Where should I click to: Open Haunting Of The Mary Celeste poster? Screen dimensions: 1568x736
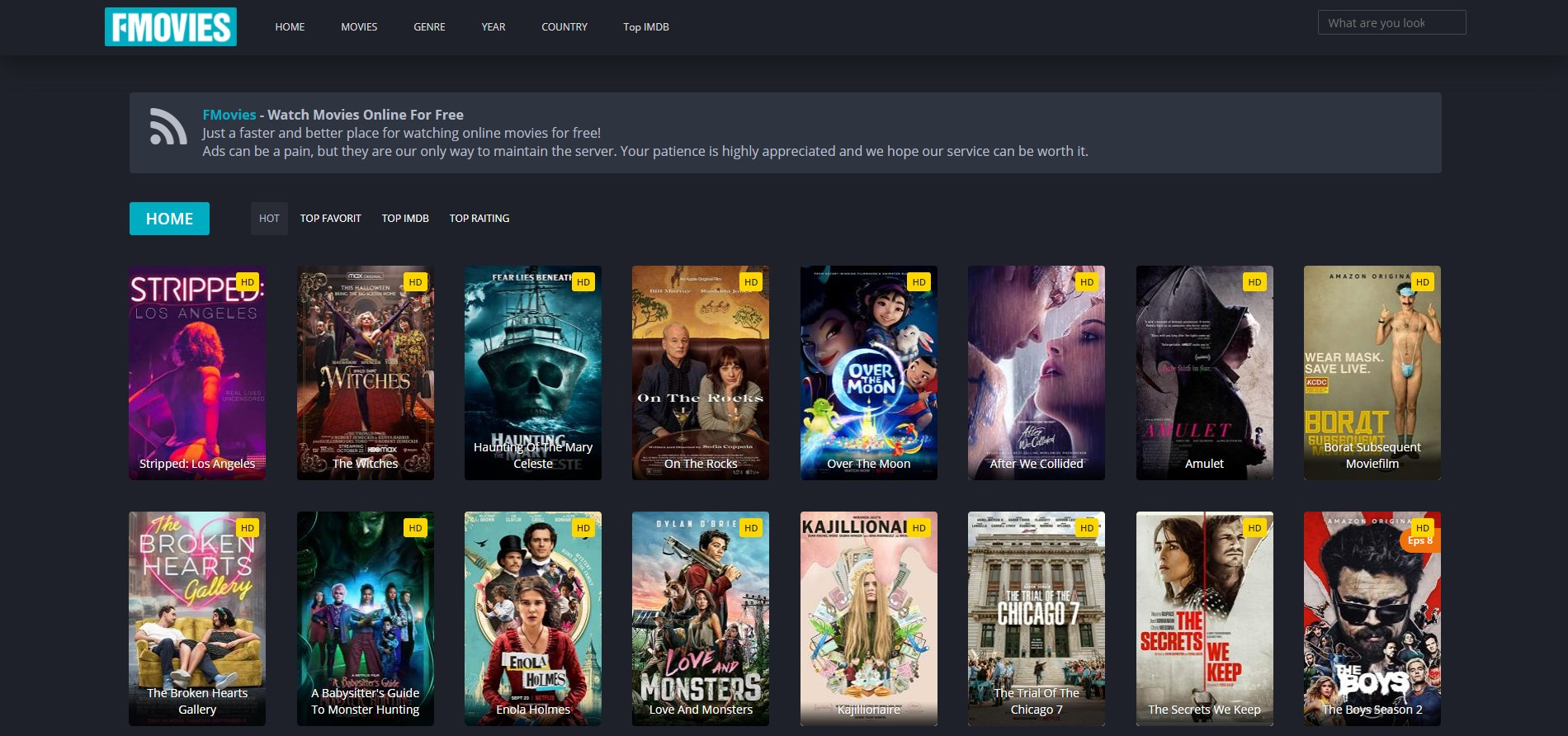pos(533,373)
